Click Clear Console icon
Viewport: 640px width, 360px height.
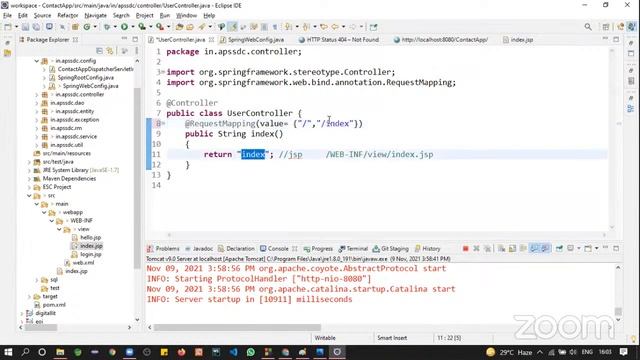502,249
